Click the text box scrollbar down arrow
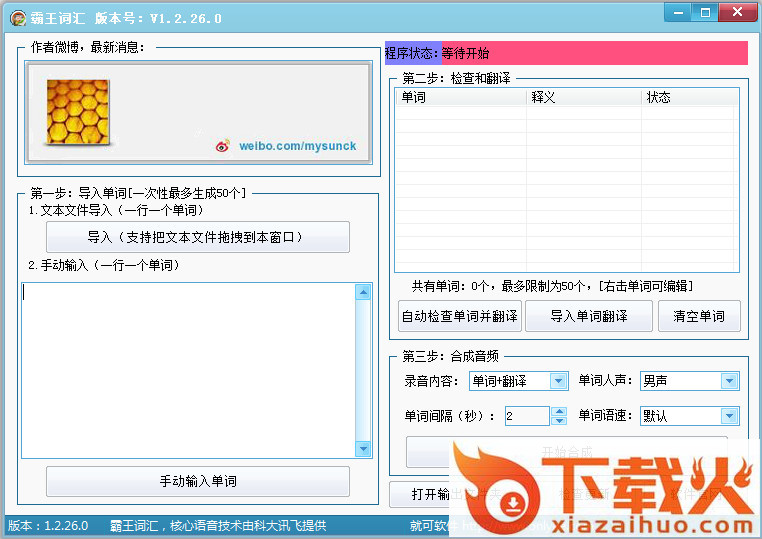Screen dimensions: 762x539 point(363,449)
